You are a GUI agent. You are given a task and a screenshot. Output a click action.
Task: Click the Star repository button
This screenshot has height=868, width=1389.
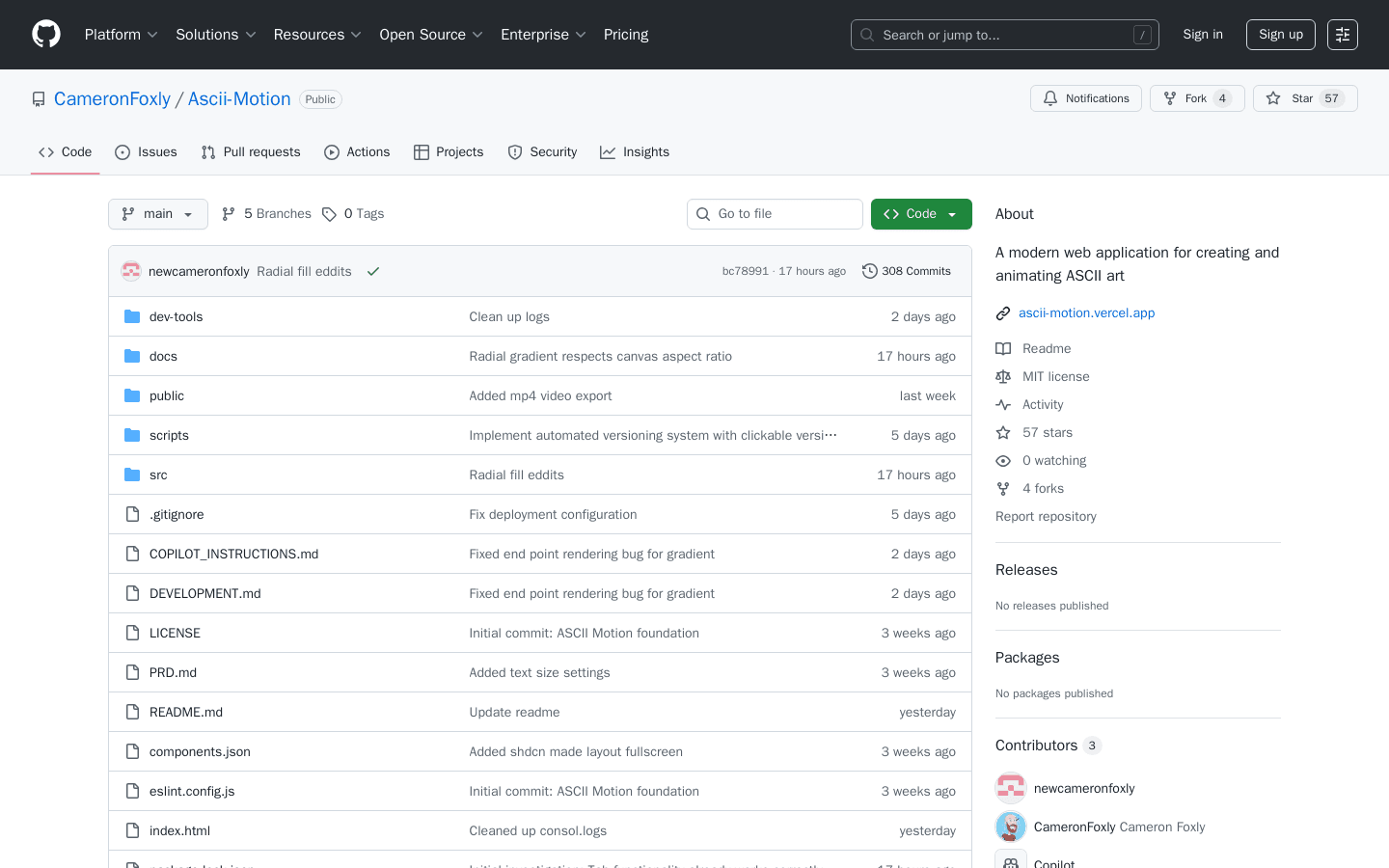pos(1304,98)
